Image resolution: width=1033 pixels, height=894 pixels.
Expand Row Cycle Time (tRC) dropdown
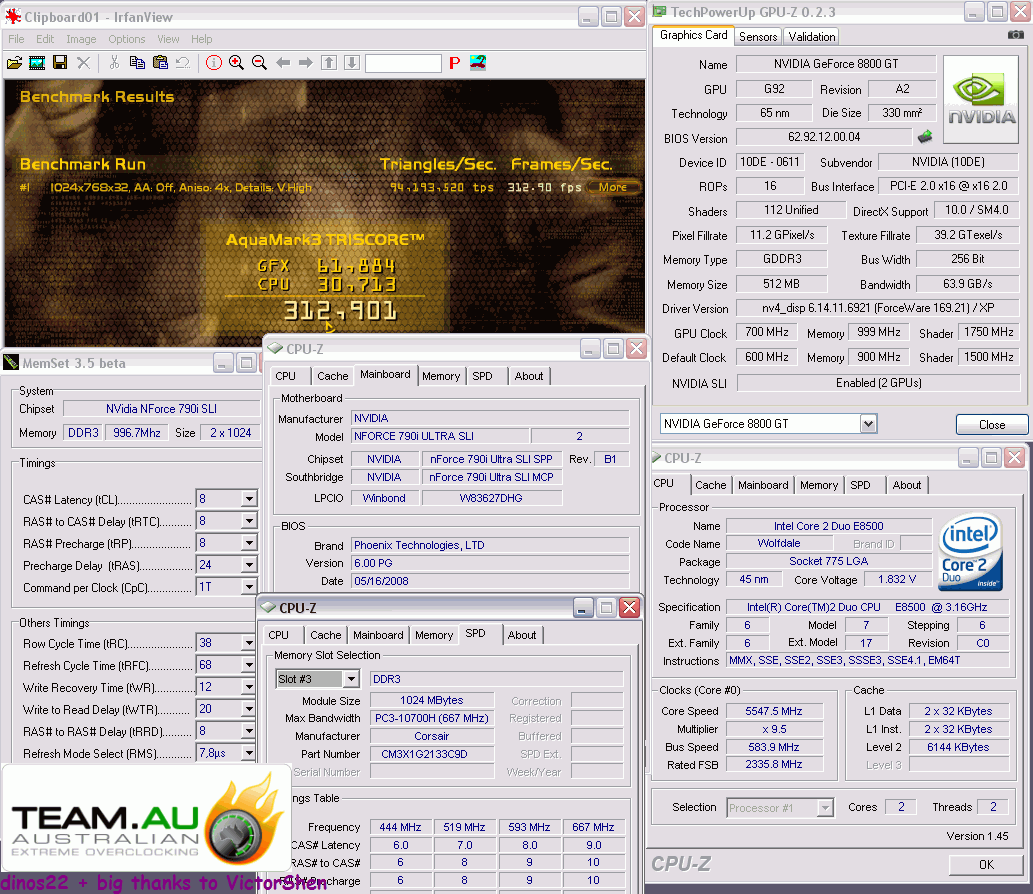[249, 642]
